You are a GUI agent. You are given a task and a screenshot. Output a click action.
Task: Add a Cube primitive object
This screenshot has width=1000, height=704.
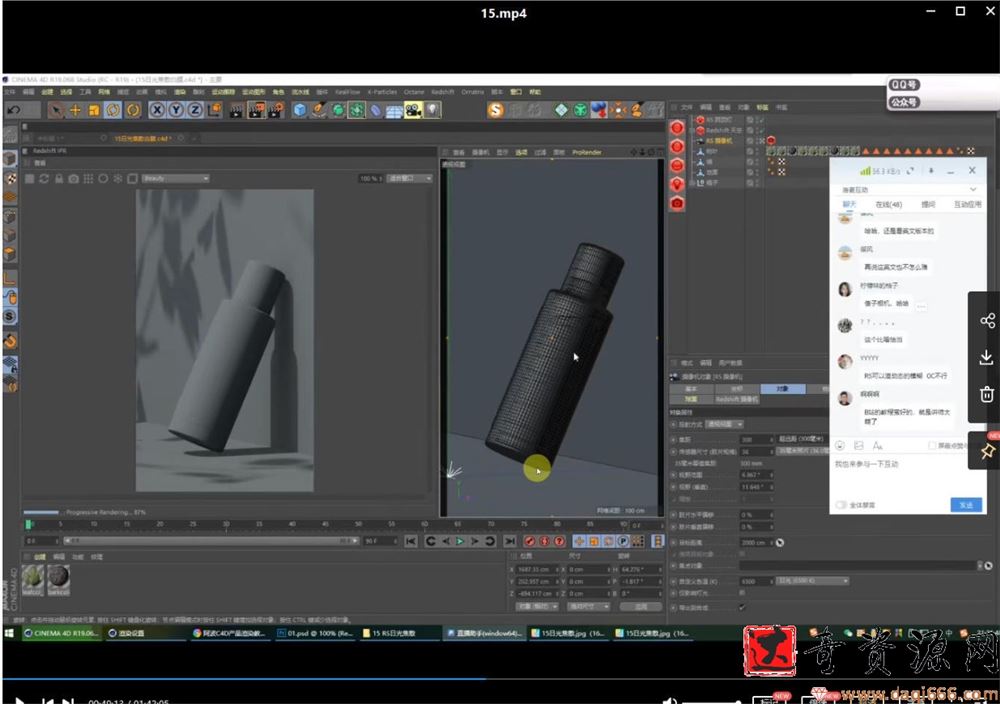(x=299, y=110)
